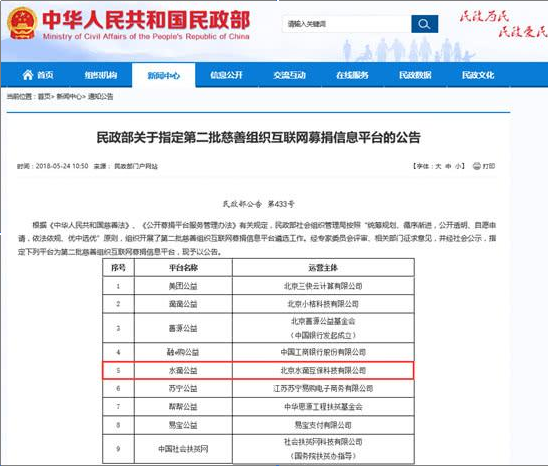Click the 中华思源工程扶贫基金会 cell
Viewport: 548px width, 466px height.
(323, 407)
